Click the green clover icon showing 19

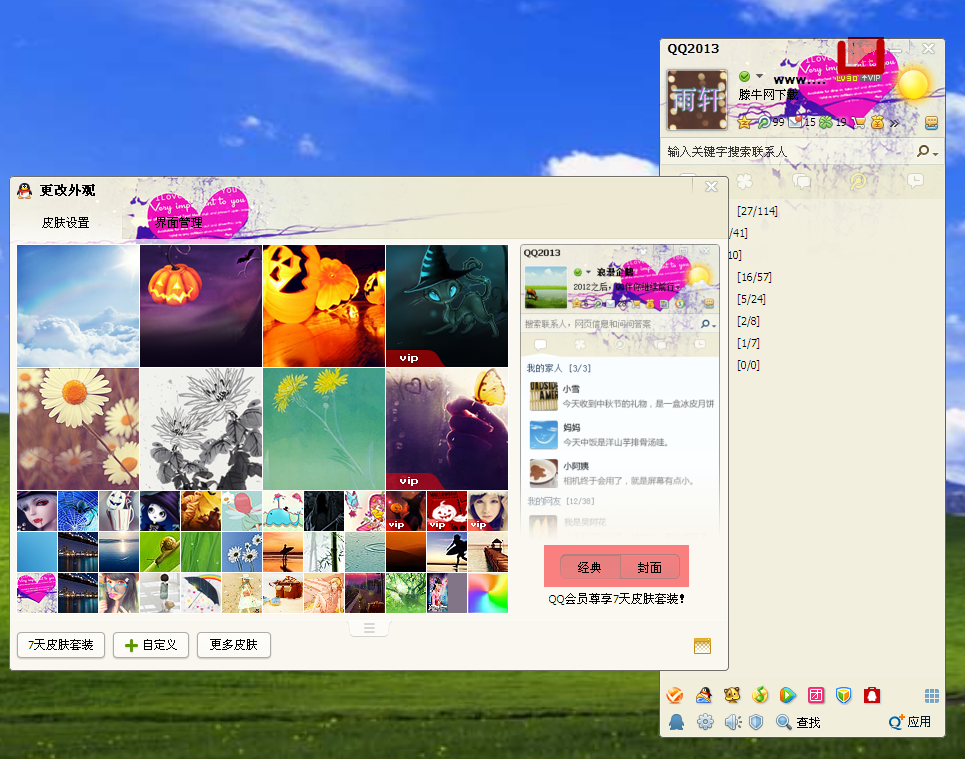click(x=826, y=122)
